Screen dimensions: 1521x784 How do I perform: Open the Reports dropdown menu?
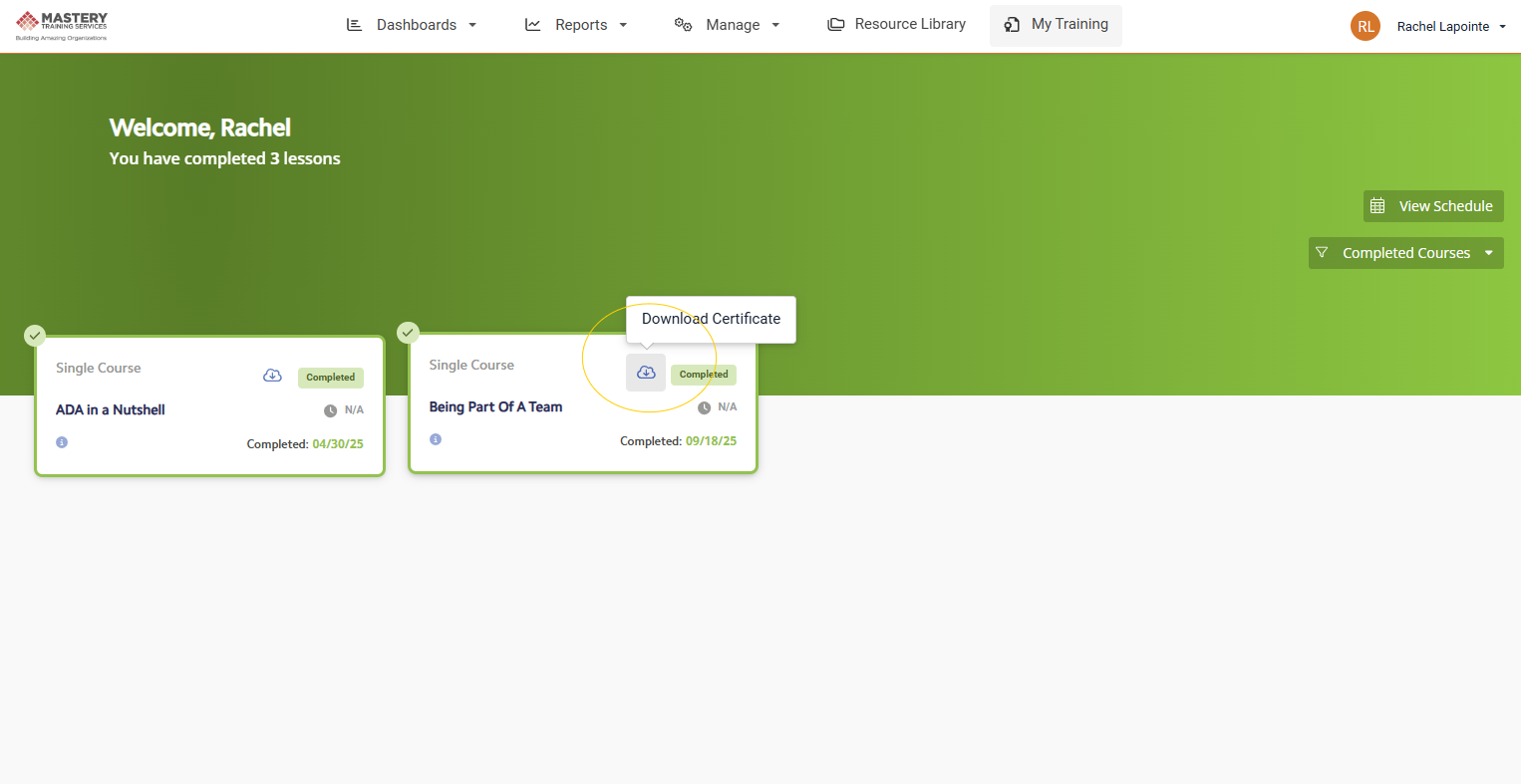[x=576, y=25]
